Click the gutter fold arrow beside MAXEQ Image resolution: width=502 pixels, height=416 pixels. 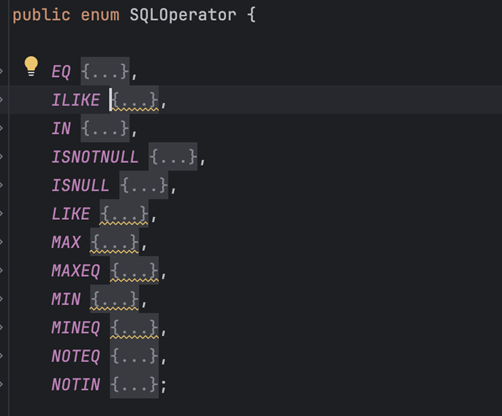pyautogui.click(x=1, y=270)
